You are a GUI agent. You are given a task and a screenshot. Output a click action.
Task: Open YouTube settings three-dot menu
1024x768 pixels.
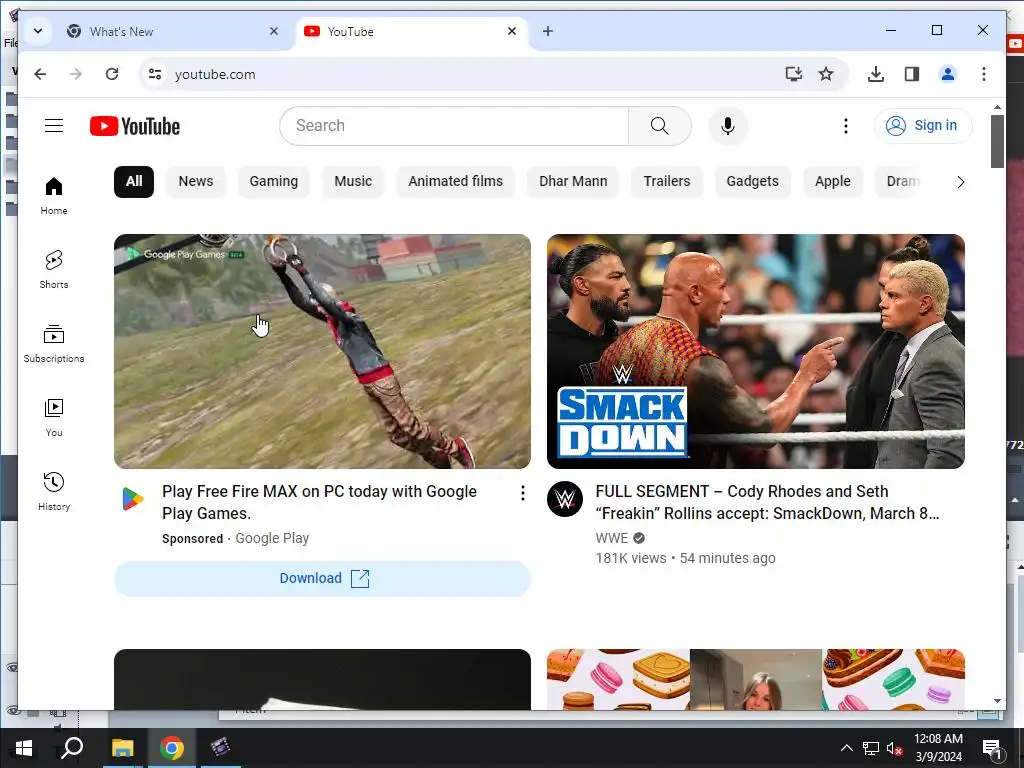(846, 125)
